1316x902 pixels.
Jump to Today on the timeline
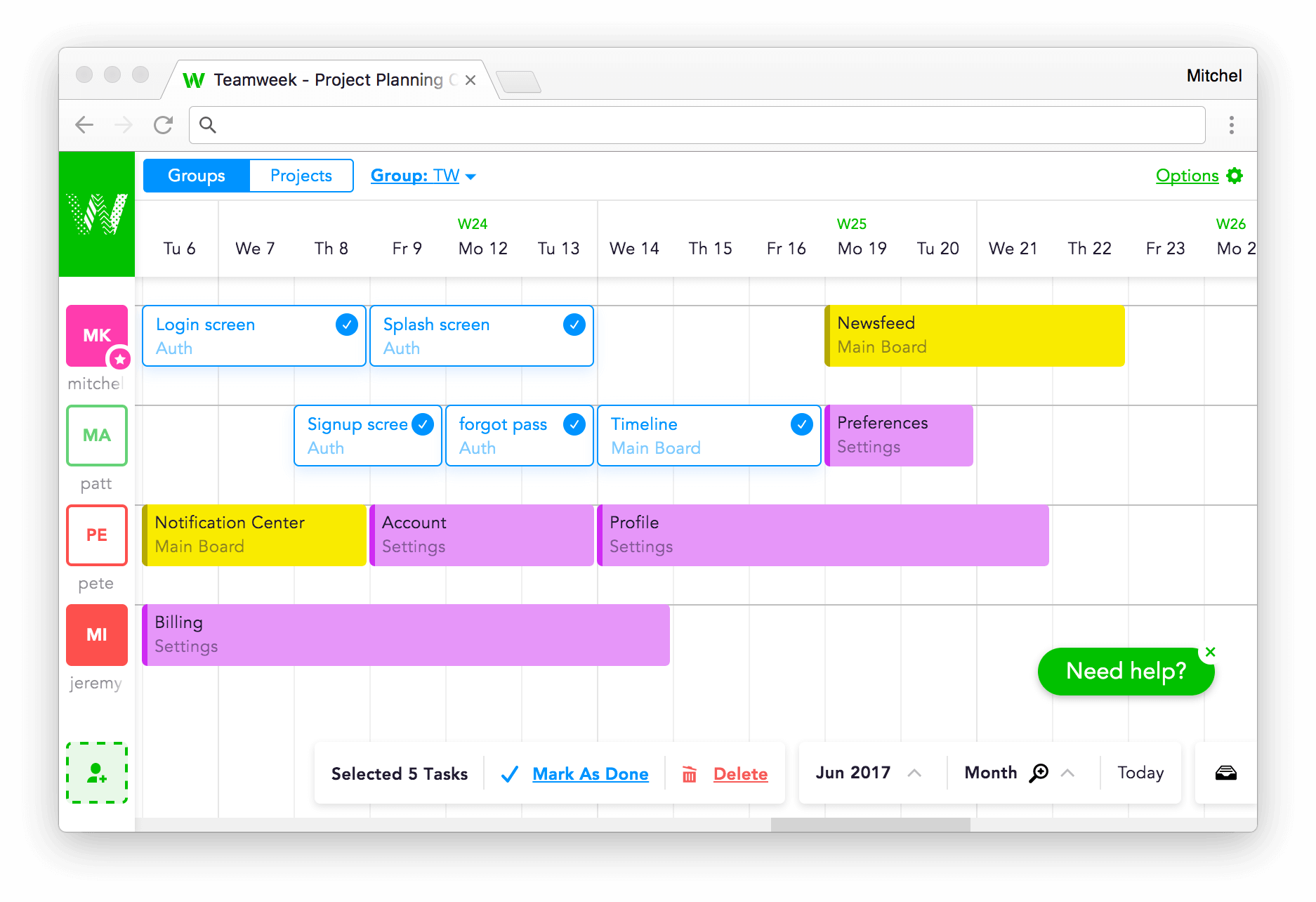pyautogui.click(x=1139, y=773)
